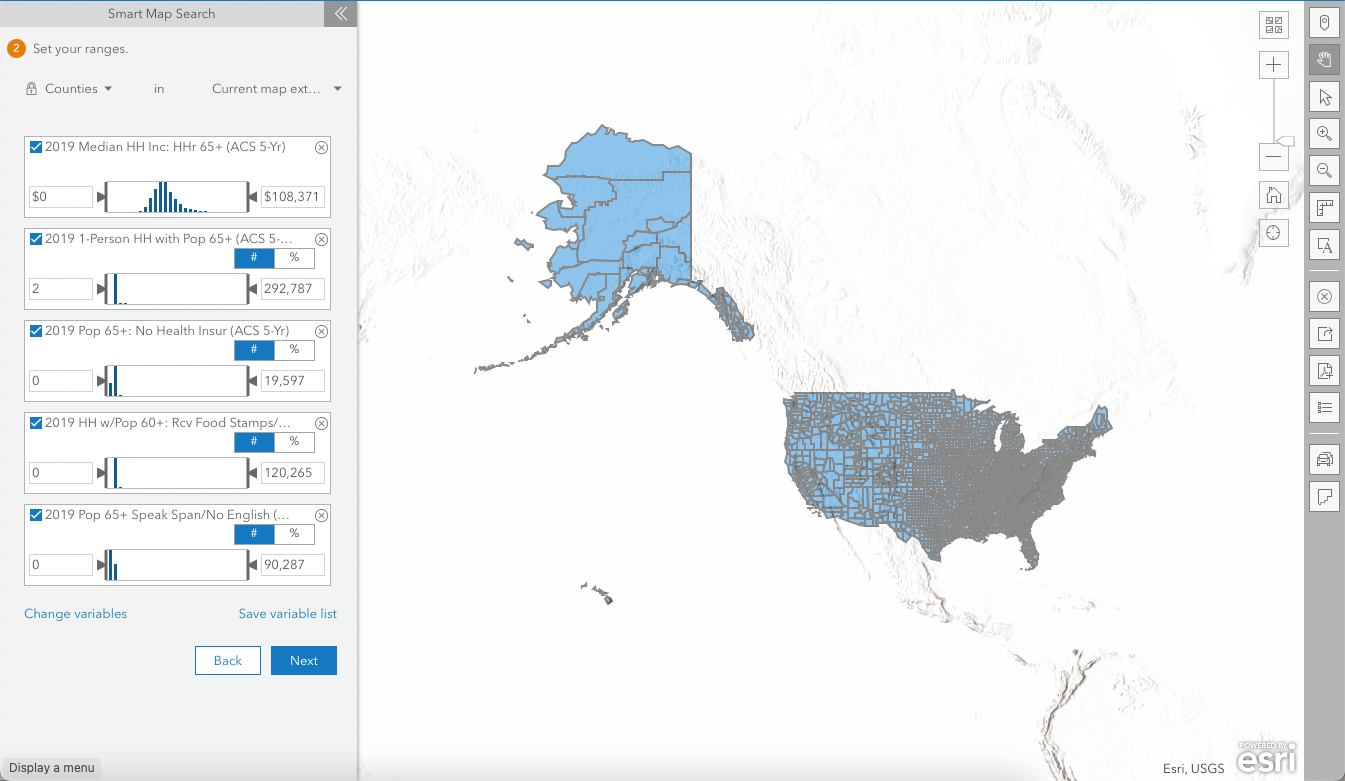This screenshot has width=1345, height=781.
Task: Switch Speak Span/No English variable to percent
Action: pos(294,534)
